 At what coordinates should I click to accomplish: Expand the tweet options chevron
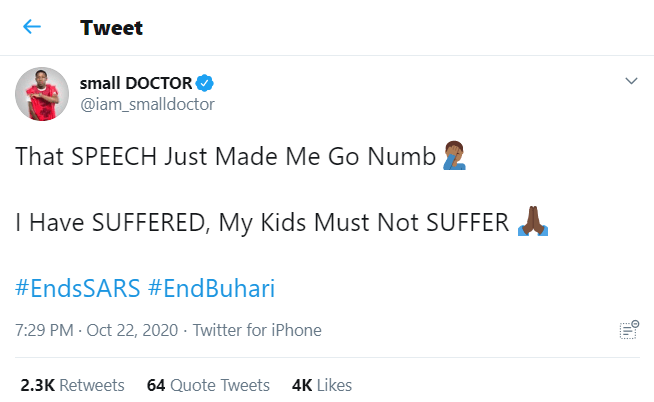point(631,81)
